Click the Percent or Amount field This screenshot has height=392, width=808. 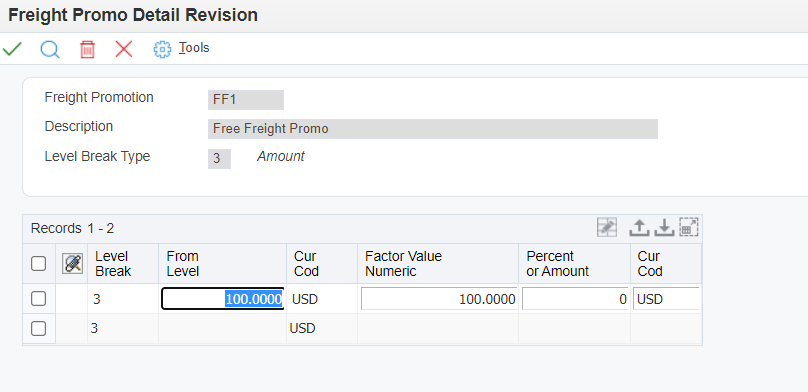click(x=575, y=299)
